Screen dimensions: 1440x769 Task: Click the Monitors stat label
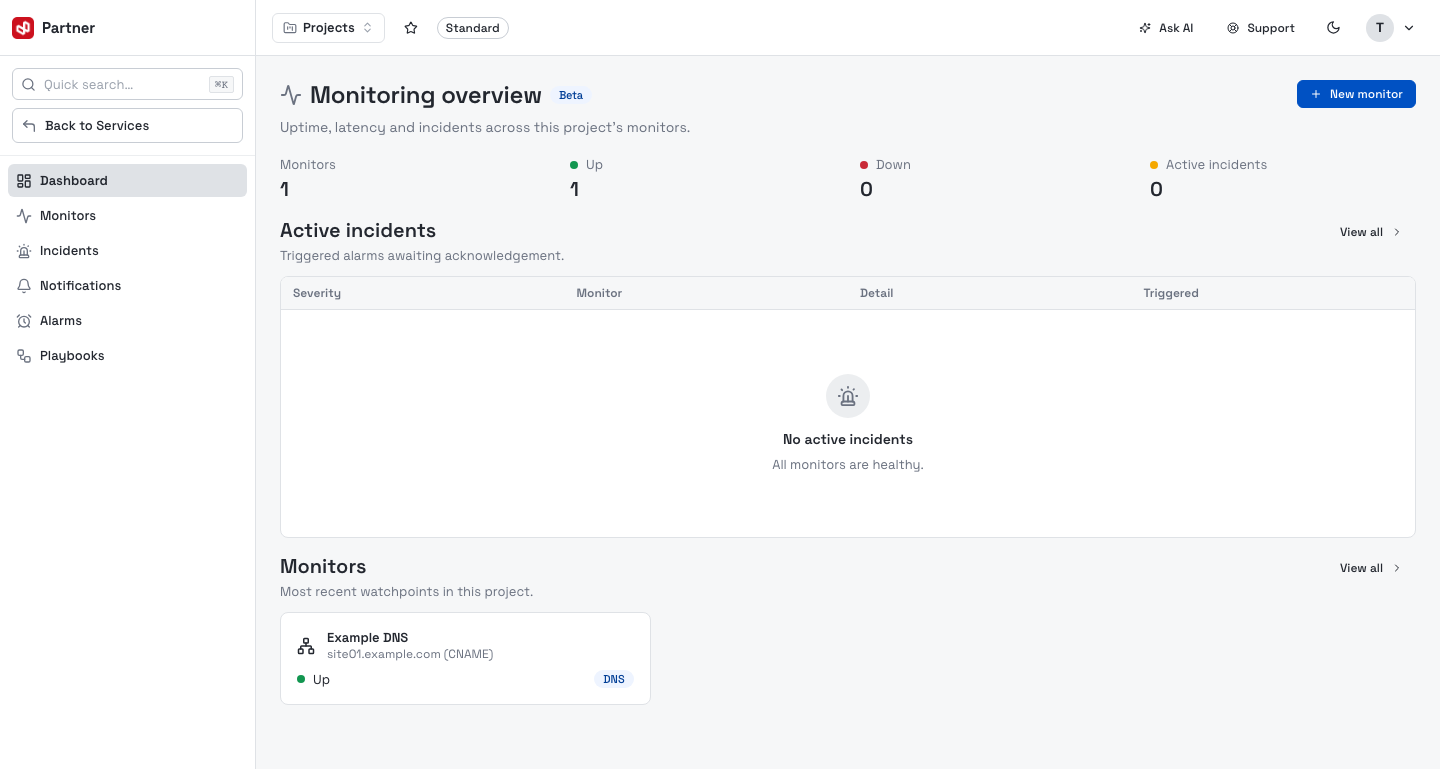pyautogui.click(x=308, y=165)
